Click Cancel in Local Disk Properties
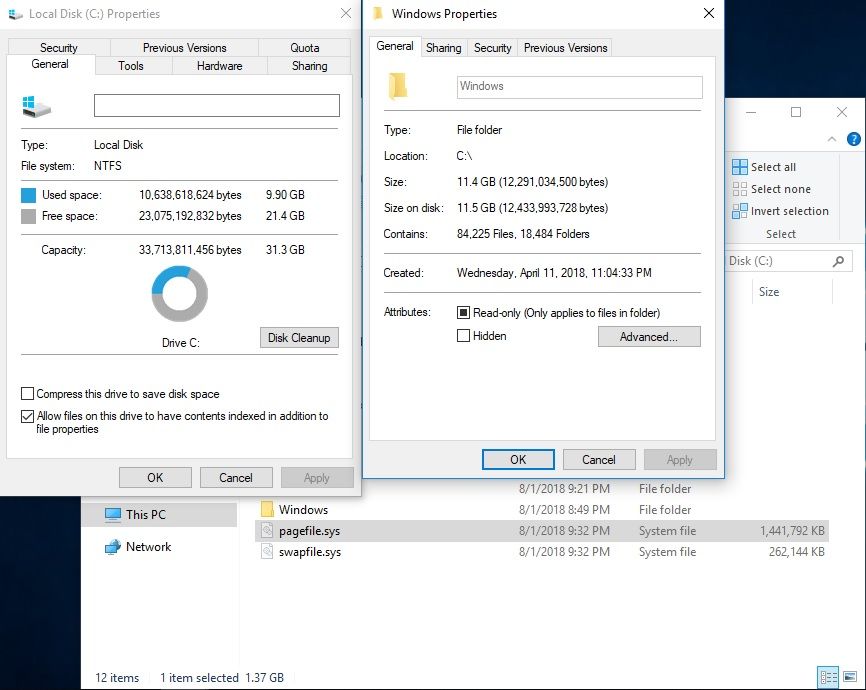 click(236, 478)
